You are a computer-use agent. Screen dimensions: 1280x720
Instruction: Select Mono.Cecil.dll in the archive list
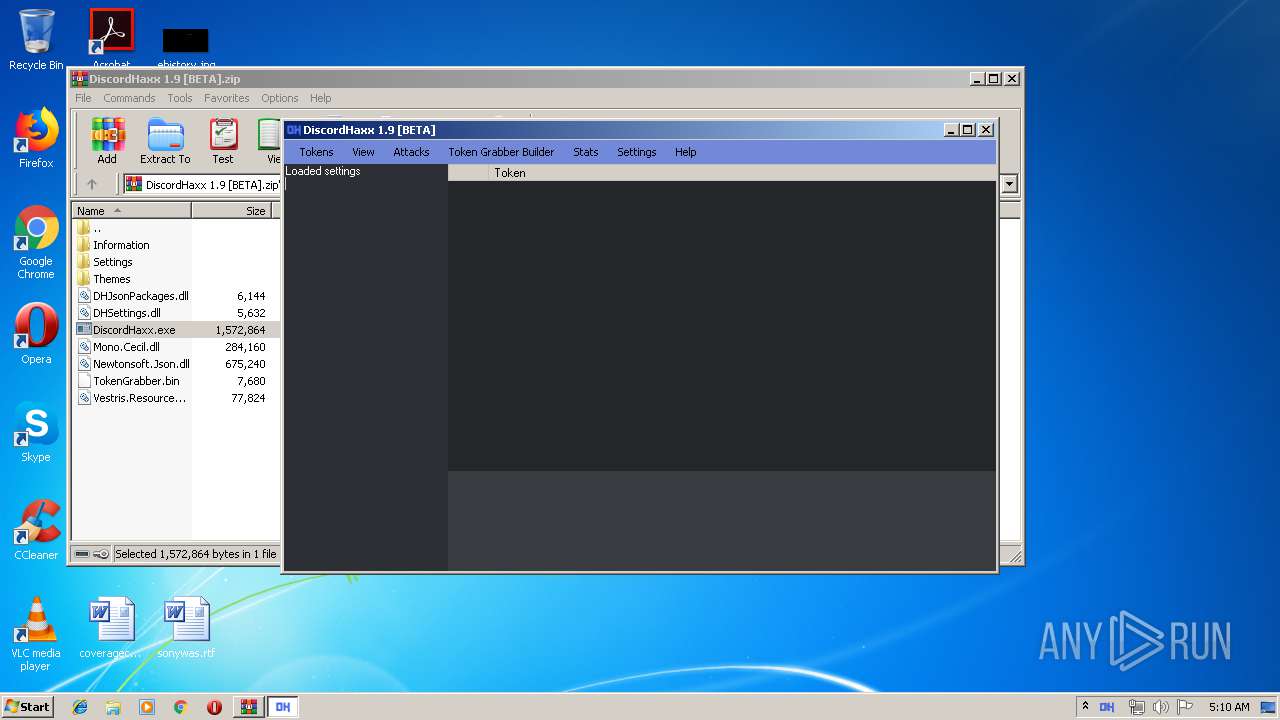175,347
